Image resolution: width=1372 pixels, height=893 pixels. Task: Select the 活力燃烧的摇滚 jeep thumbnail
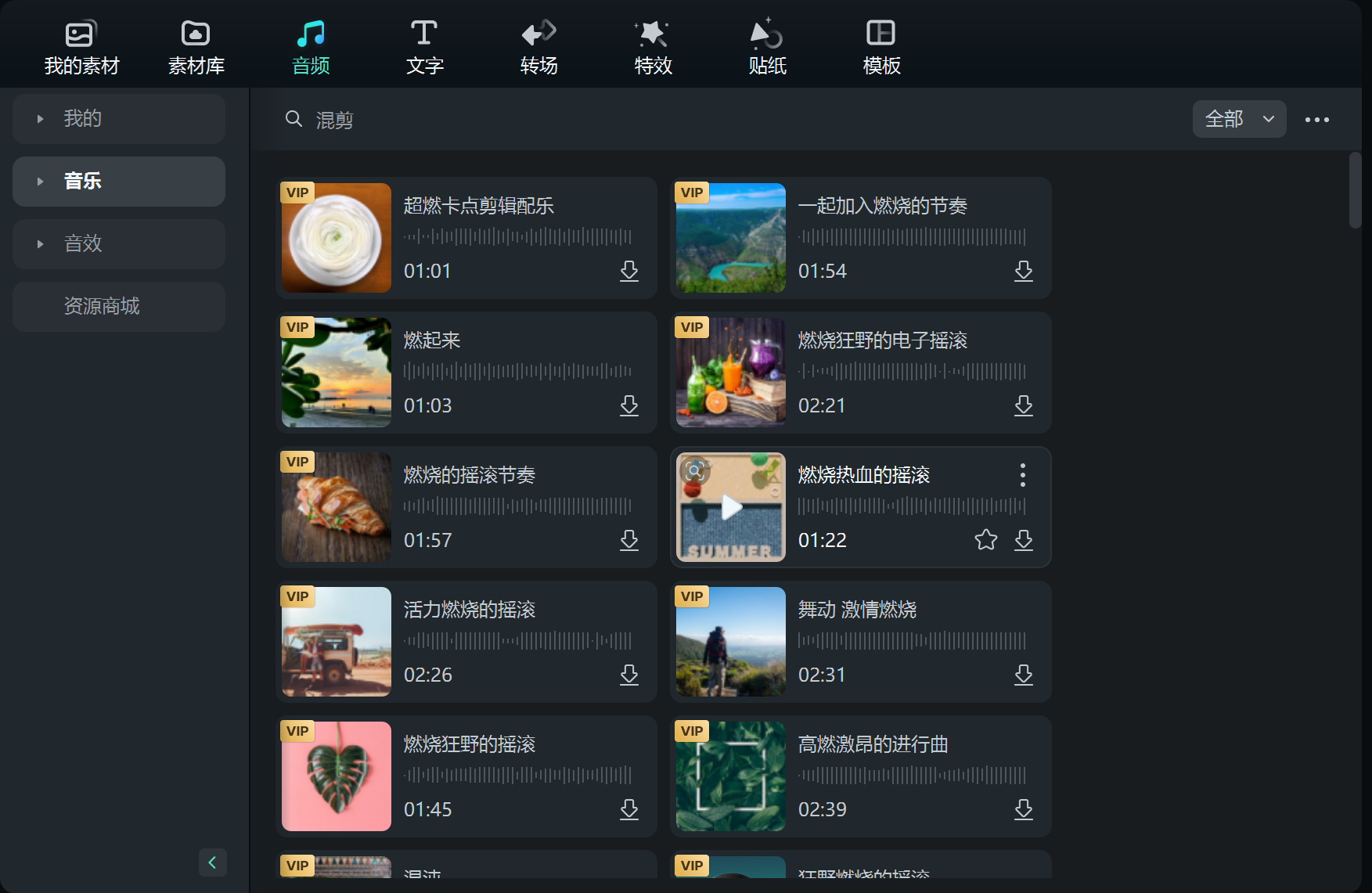(x=337, y=642)
